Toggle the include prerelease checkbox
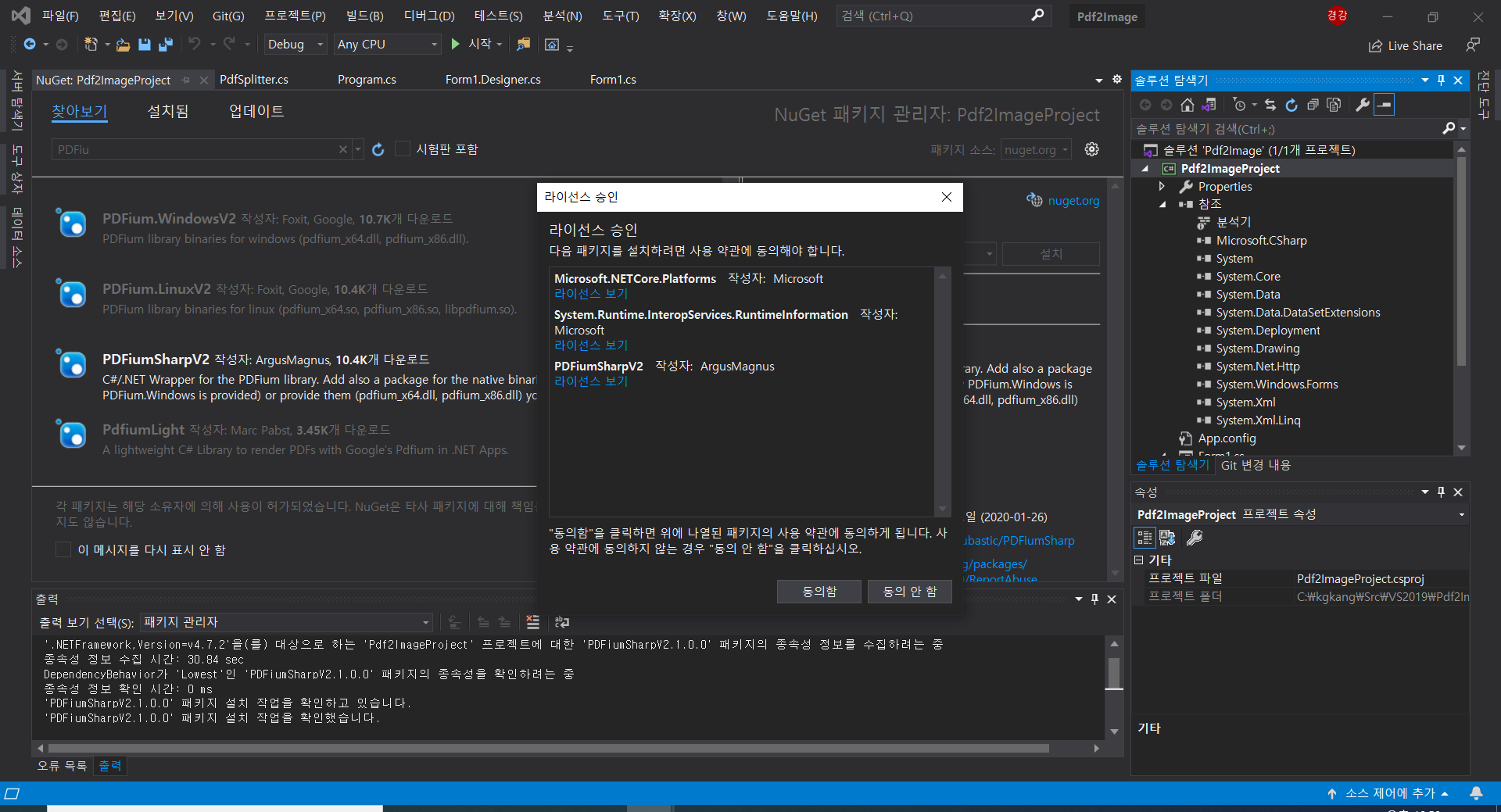This screenshot has height=812, width=1501. point(403,148)
